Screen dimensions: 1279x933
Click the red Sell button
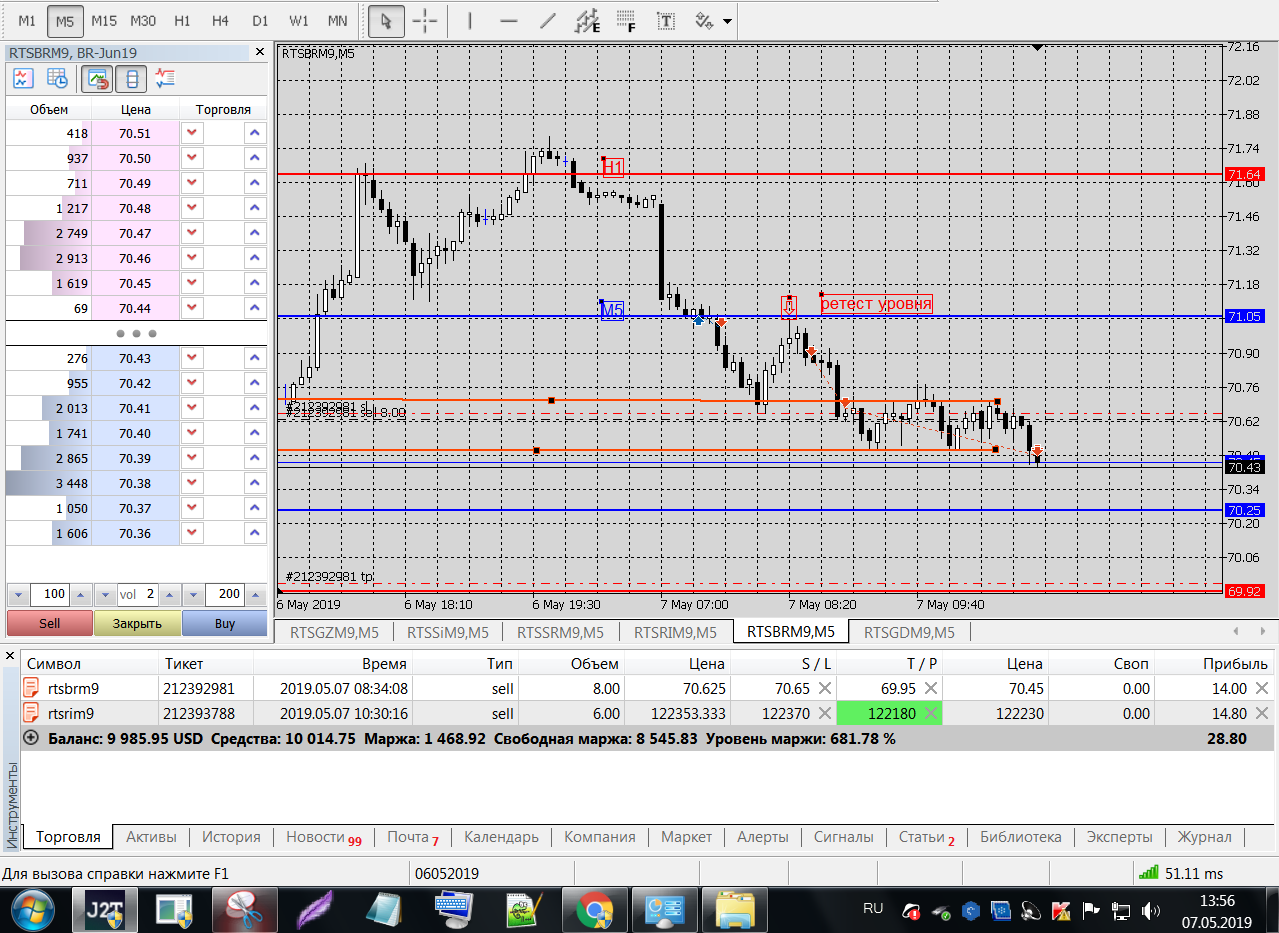tap(49, 623)
